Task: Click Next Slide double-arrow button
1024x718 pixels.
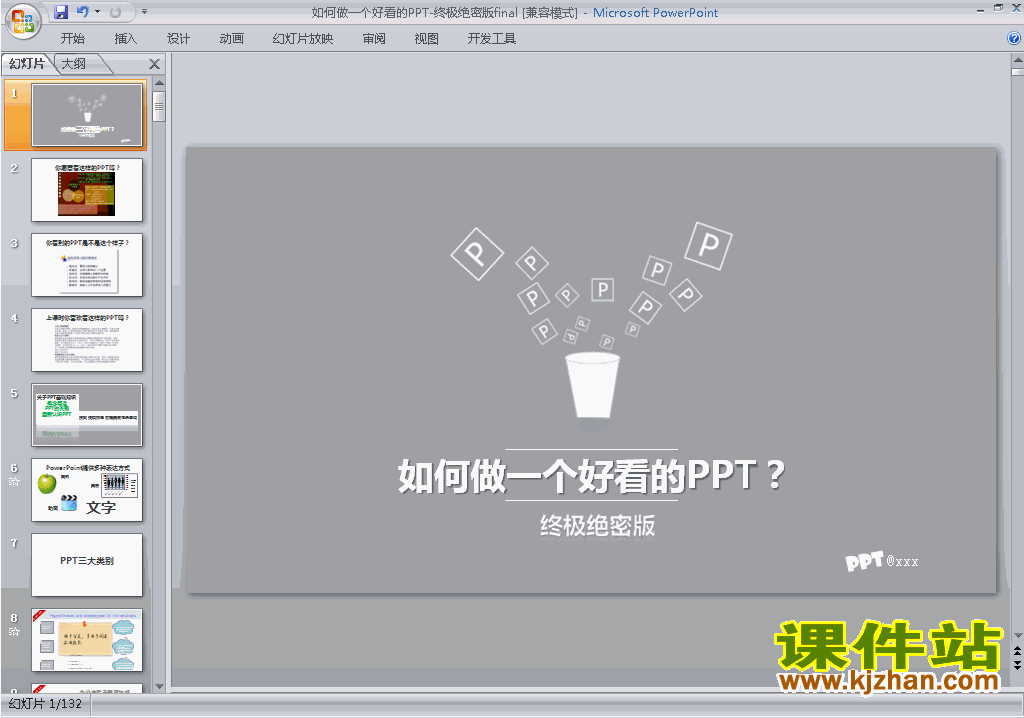Action: [x=1017, y=664]
